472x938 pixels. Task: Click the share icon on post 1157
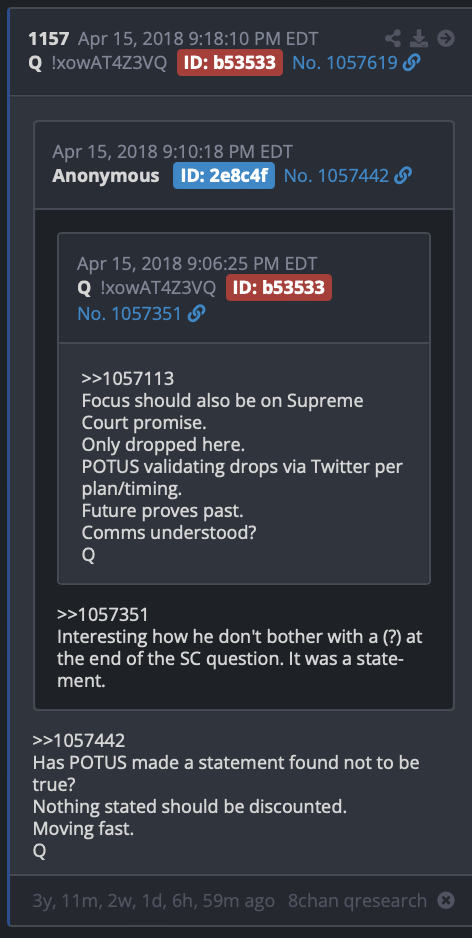coord(393,39)
